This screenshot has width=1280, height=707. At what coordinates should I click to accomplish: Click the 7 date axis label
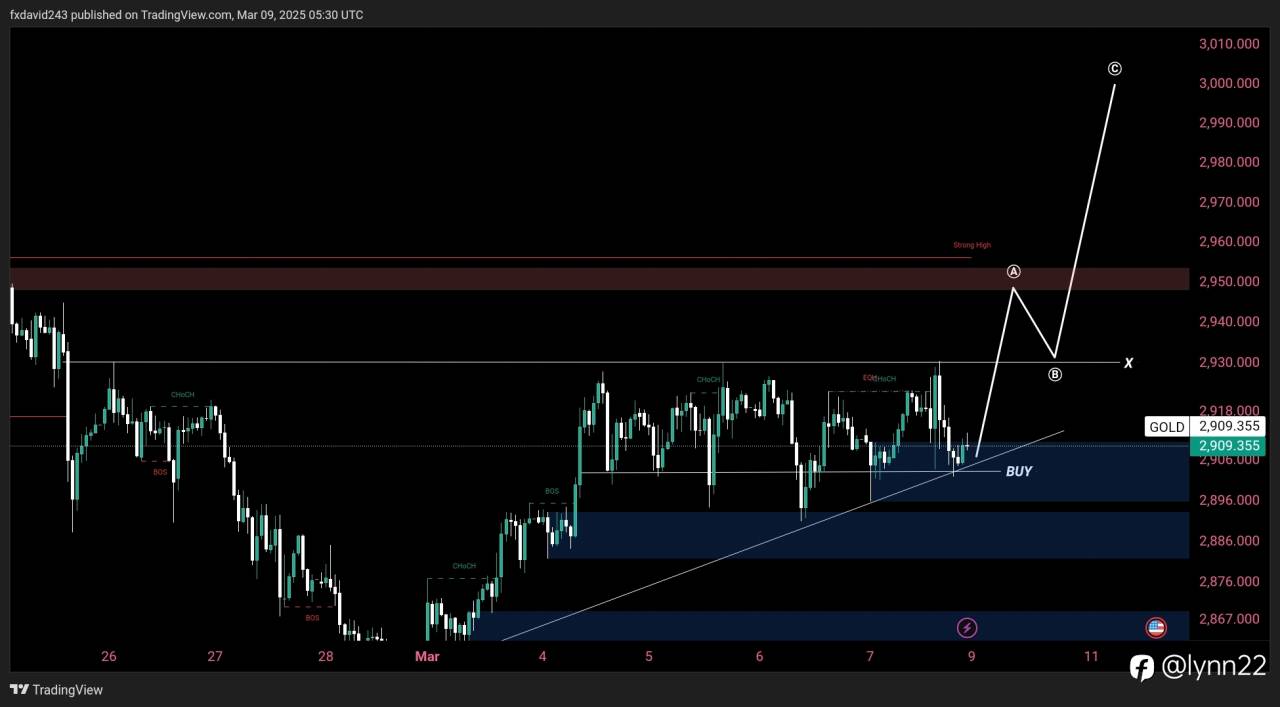point(870,657)
